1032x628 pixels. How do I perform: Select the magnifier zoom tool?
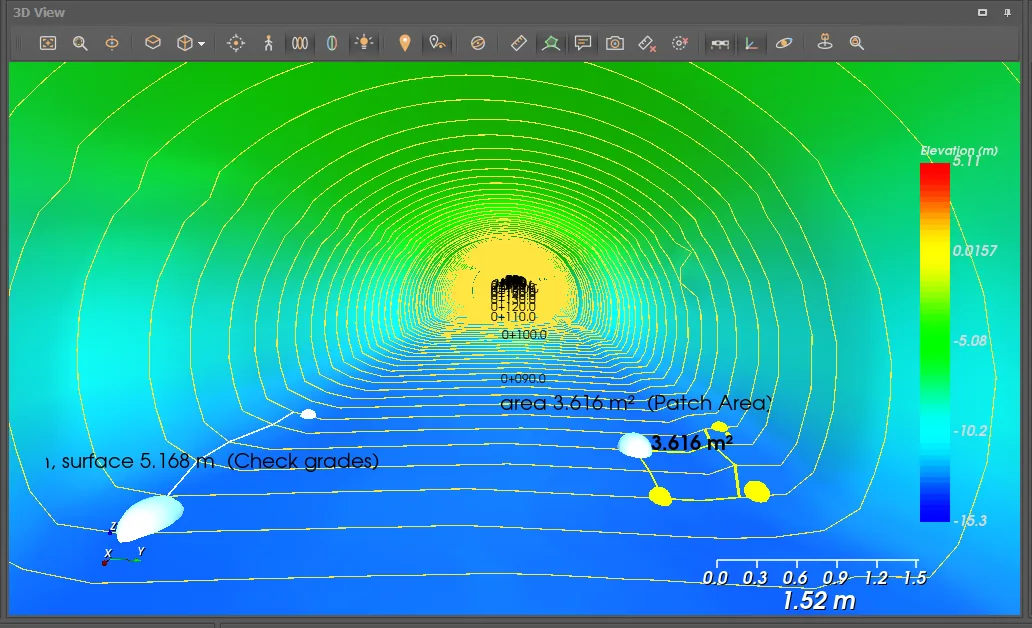80,43
